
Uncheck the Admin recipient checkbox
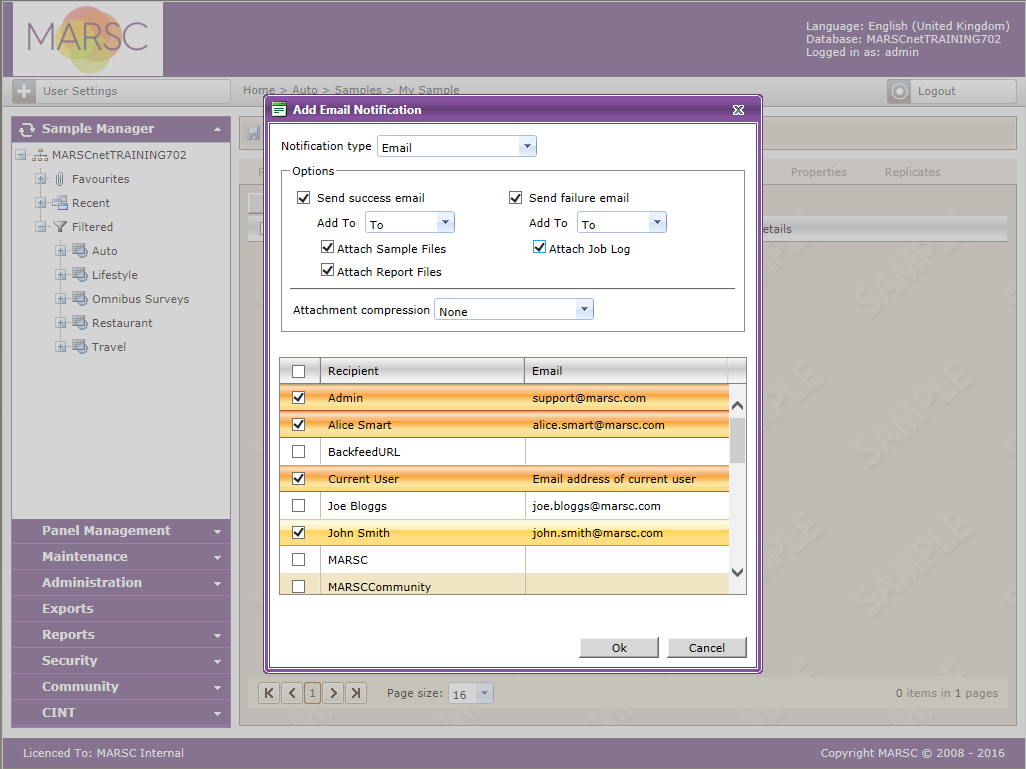(298, 397)
